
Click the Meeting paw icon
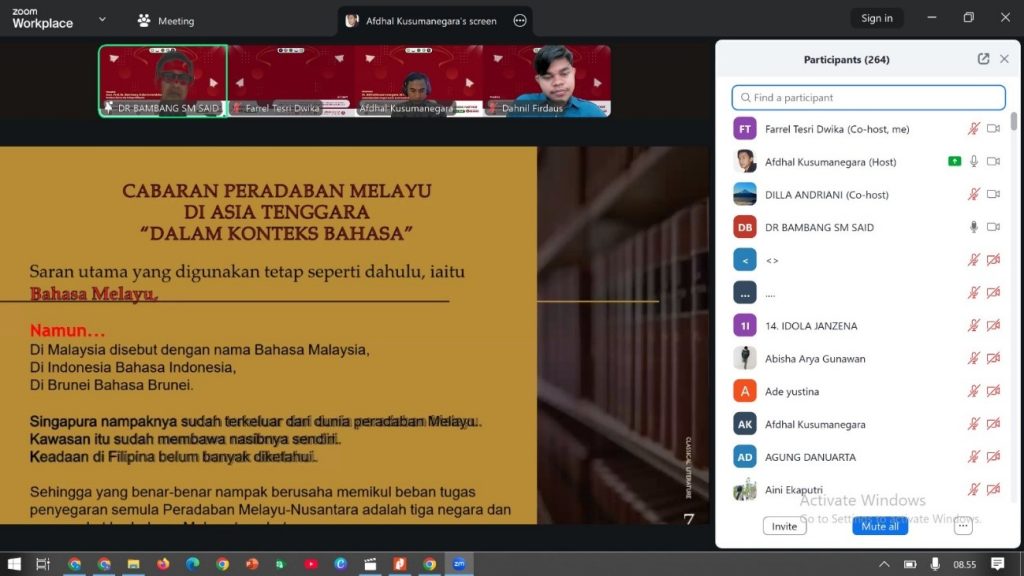point(144,20)
